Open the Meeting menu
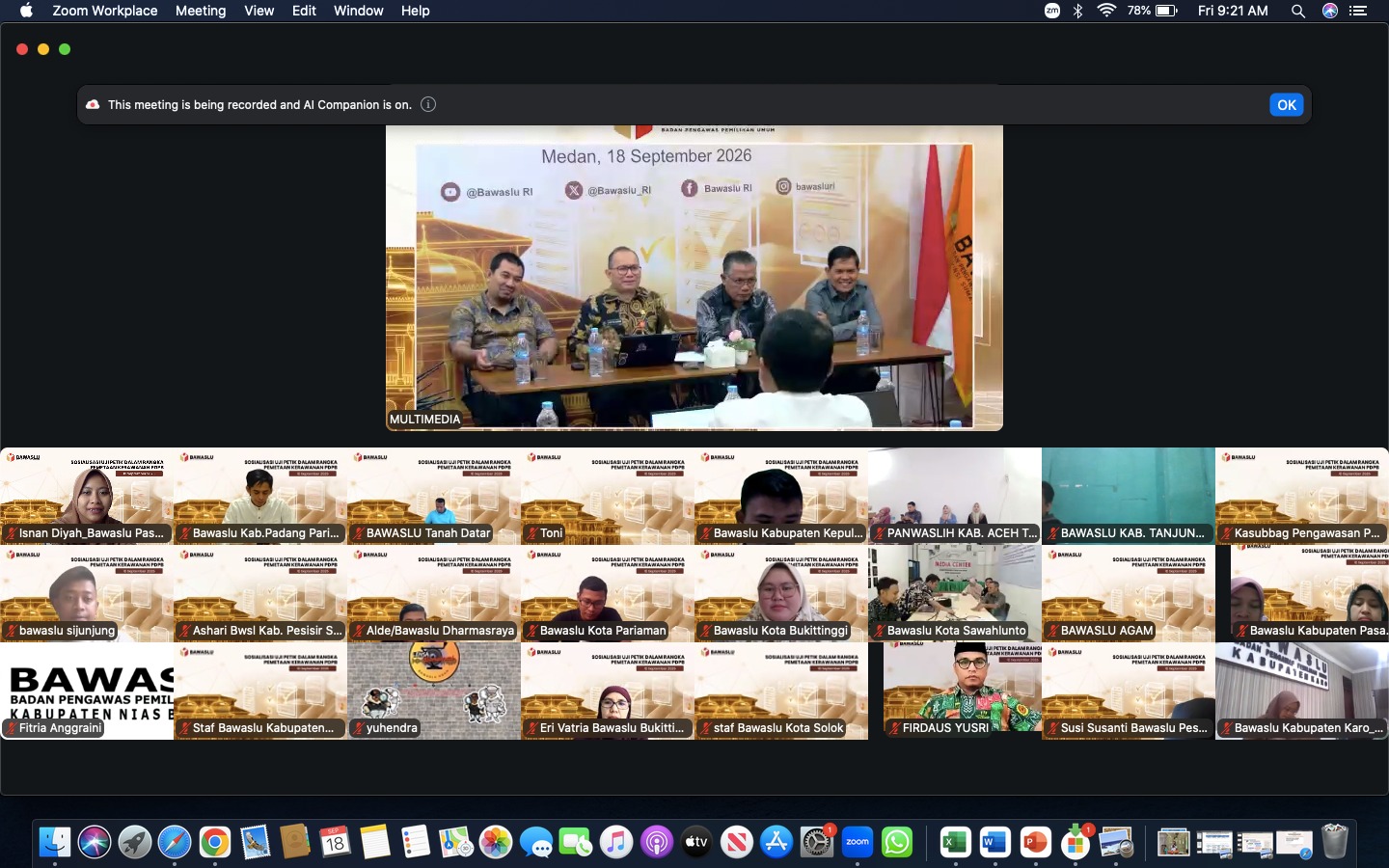 click(x=201, y=11)
